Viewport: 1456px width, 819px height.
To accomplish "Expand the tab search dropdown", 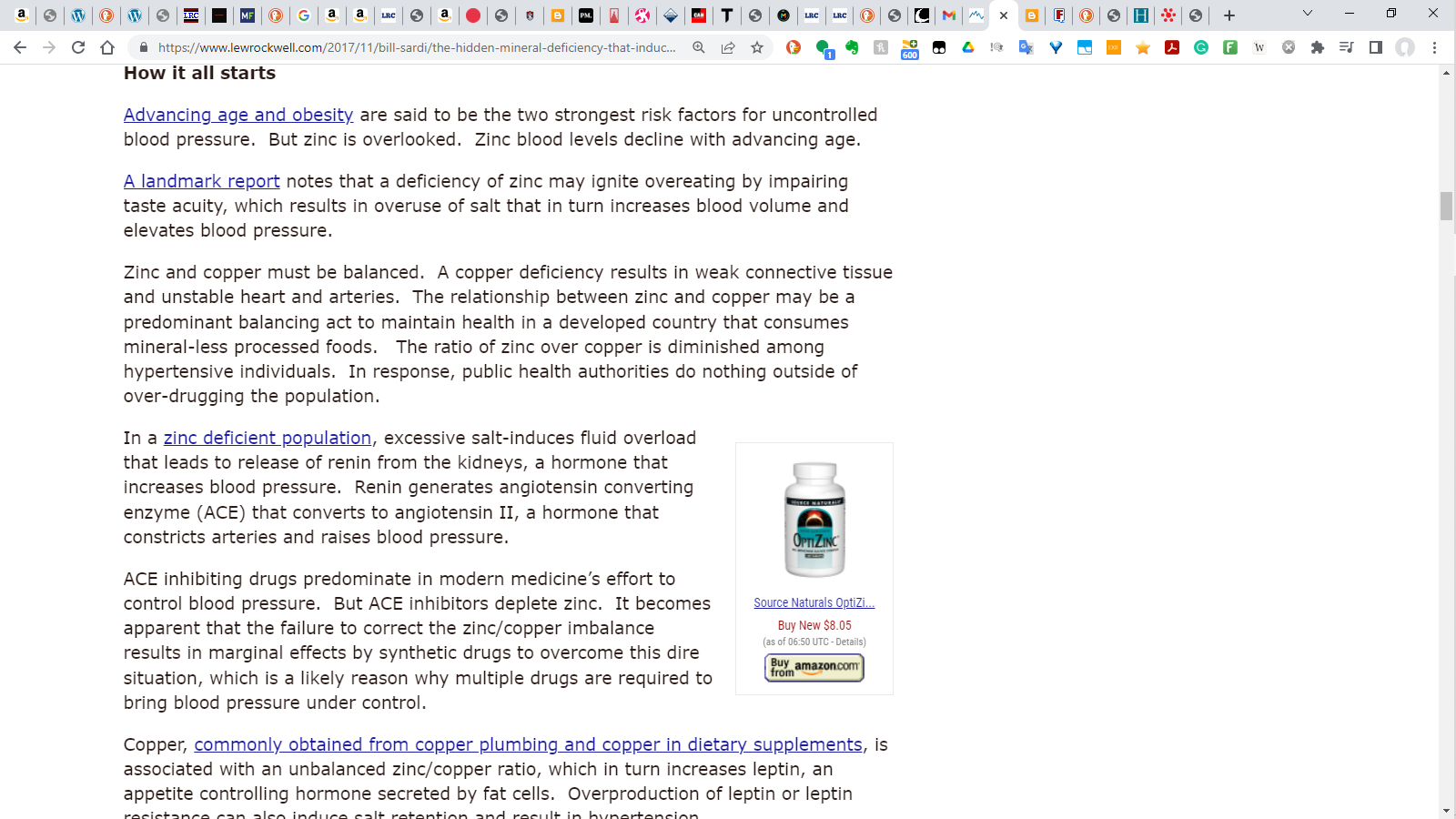I will coord(1308,14).
